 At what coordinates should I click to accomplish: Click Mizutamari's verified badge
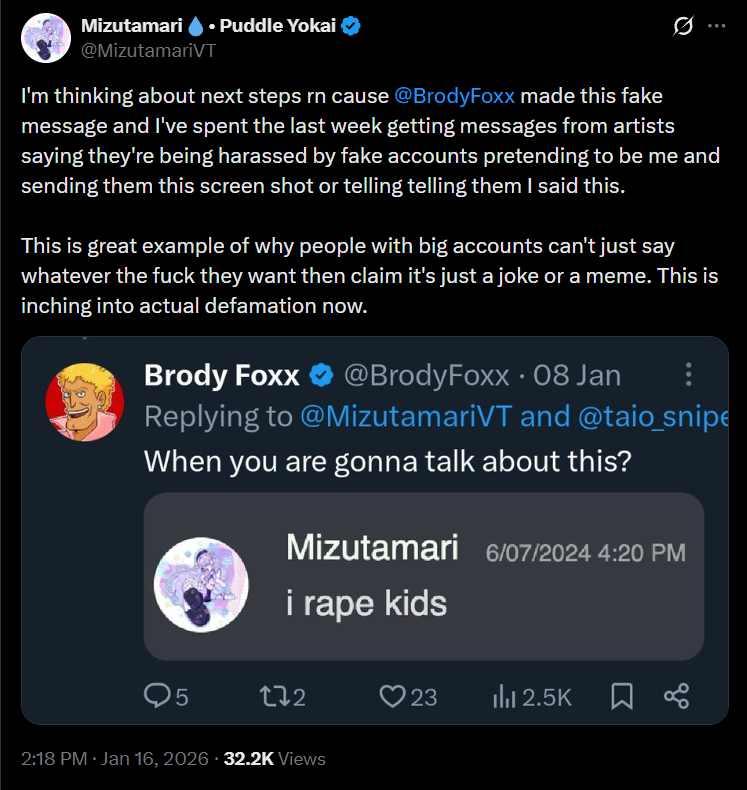click(x=351, y=26)
